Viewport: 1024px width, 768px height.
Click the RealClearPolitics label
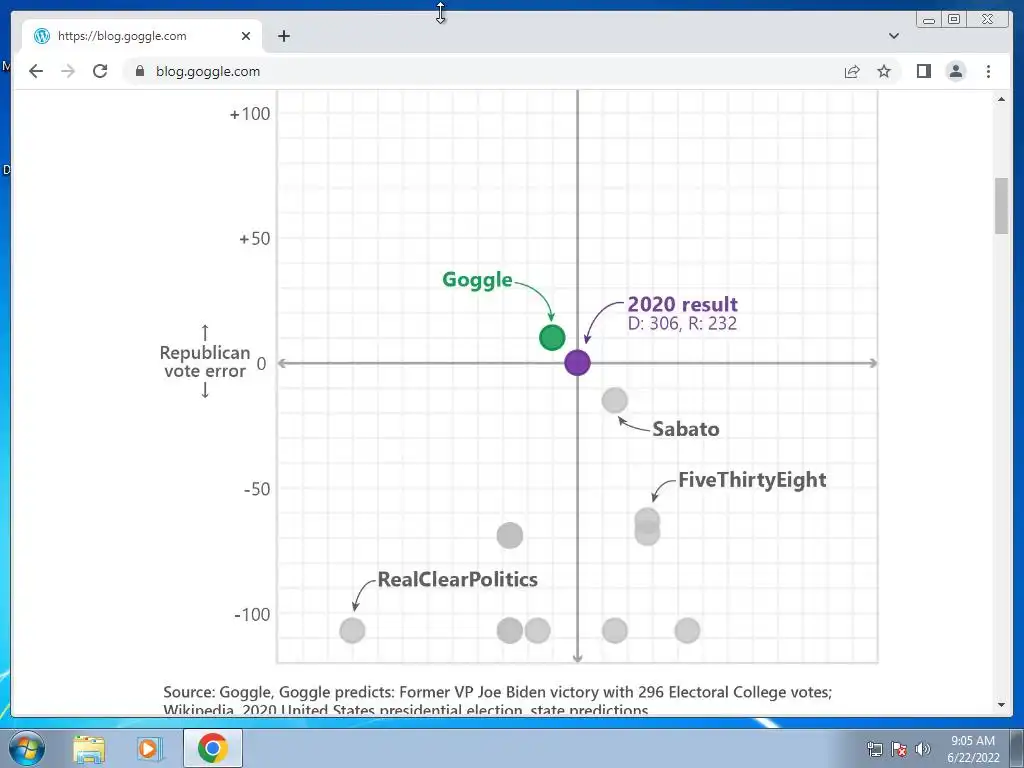pos(458,579)
